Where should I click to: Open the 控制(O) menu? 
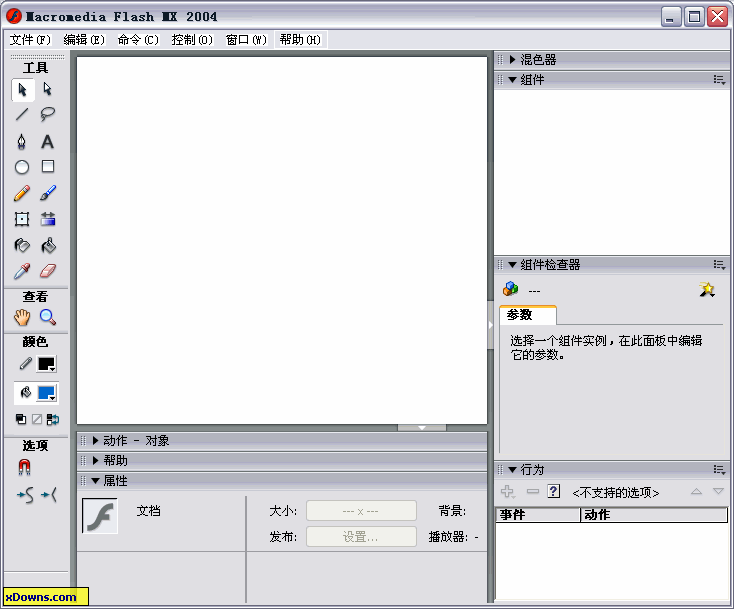tap(192, 40)
